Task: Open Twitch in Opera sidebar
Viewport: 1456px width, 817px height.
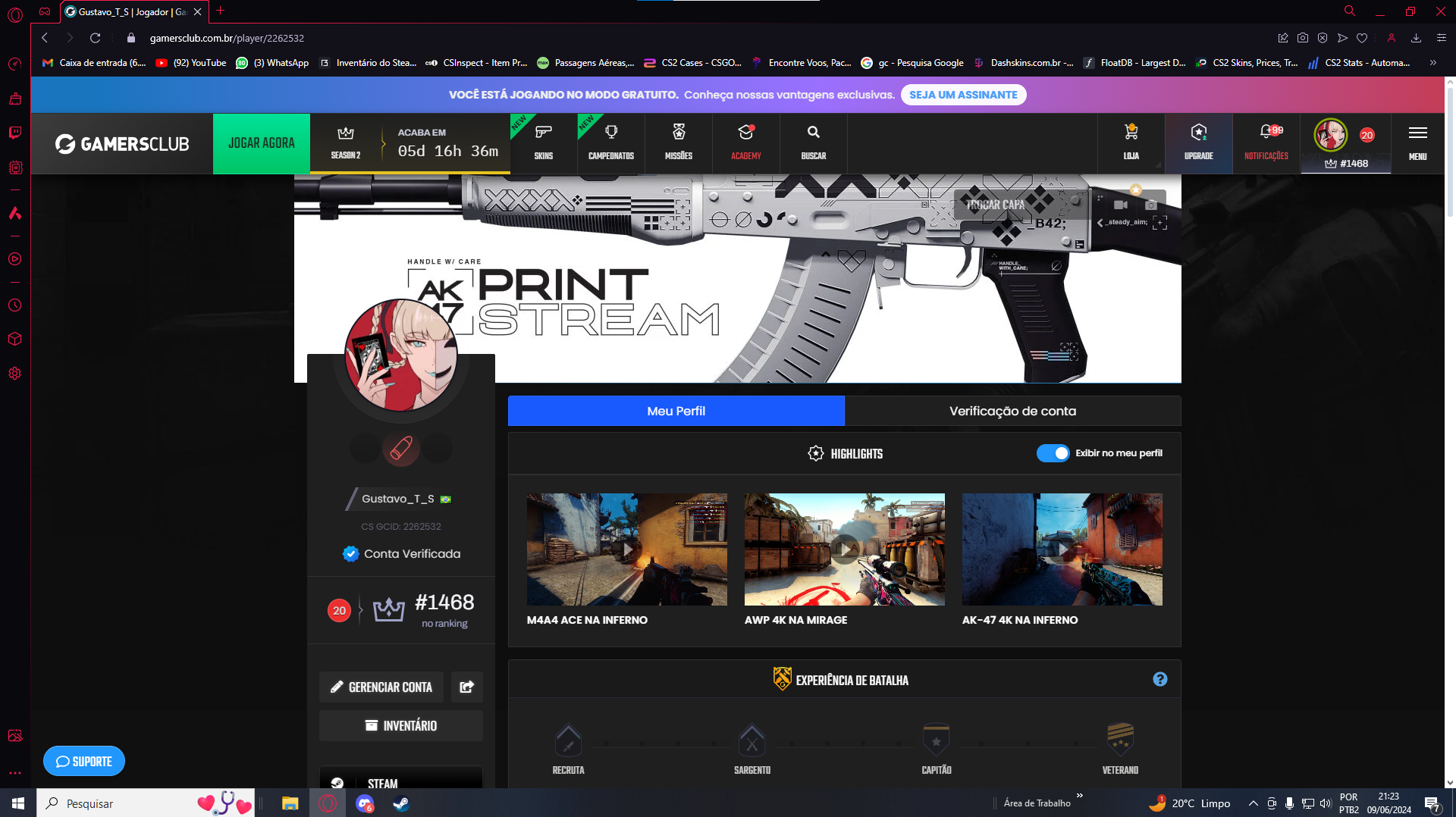Action: (x=15, y=133)
